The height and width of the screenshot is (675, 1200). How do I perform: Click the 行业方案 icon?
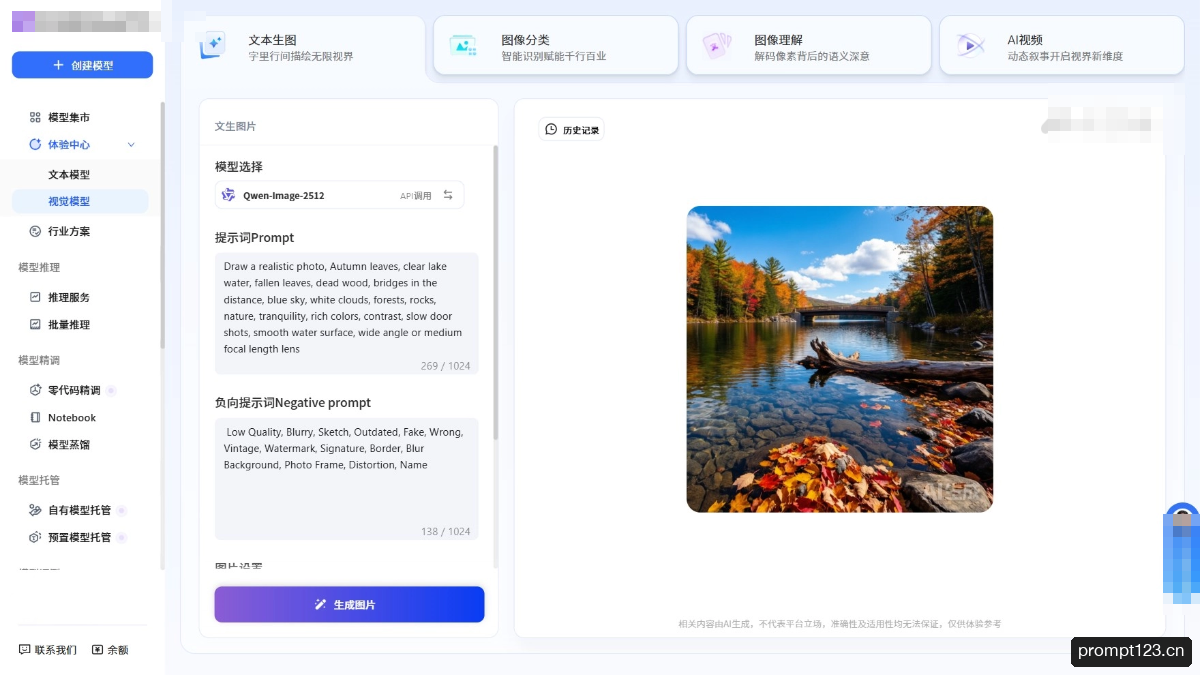[35, 231]
